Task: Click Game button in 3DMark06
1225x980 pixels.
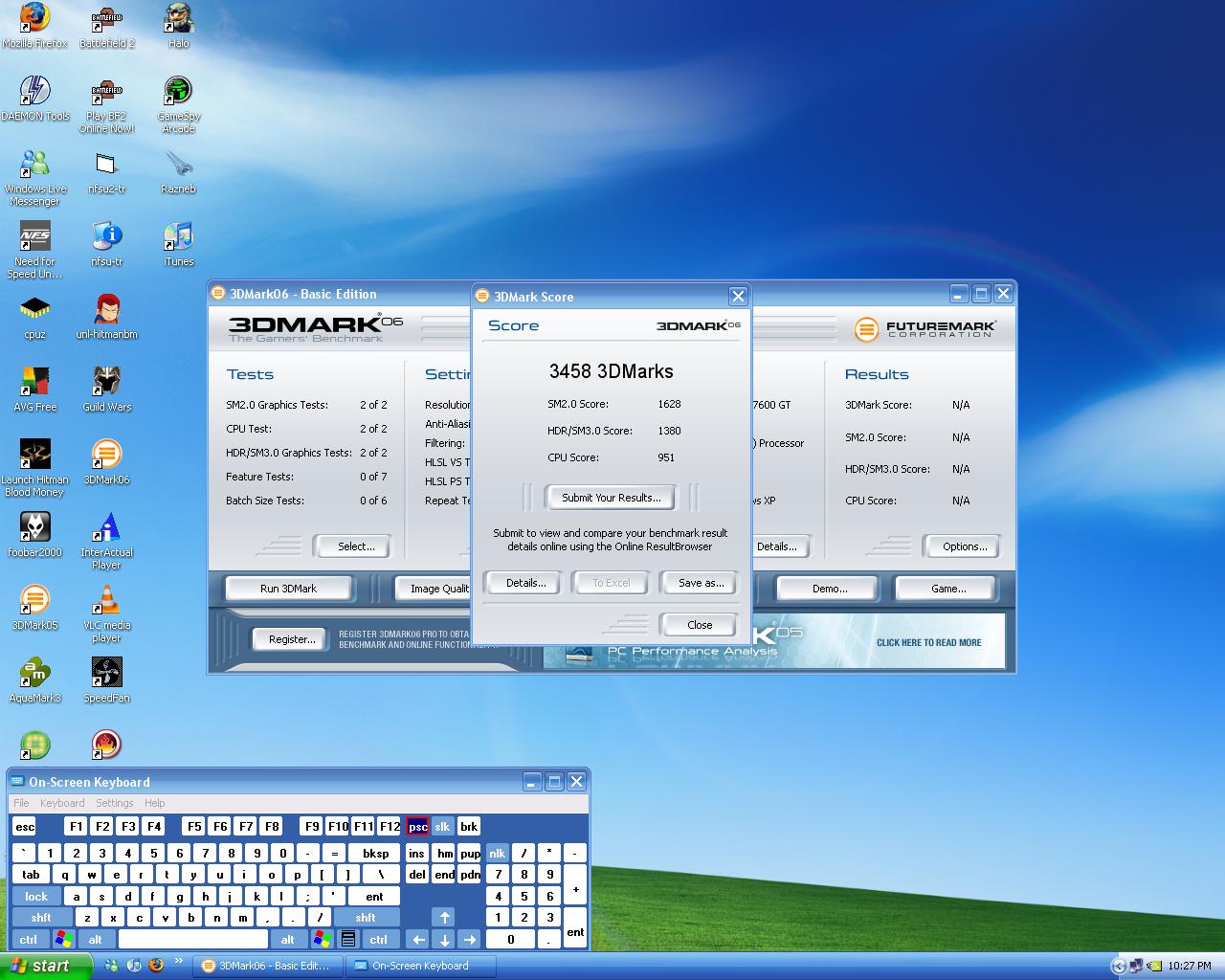Action: coord(947,589)
